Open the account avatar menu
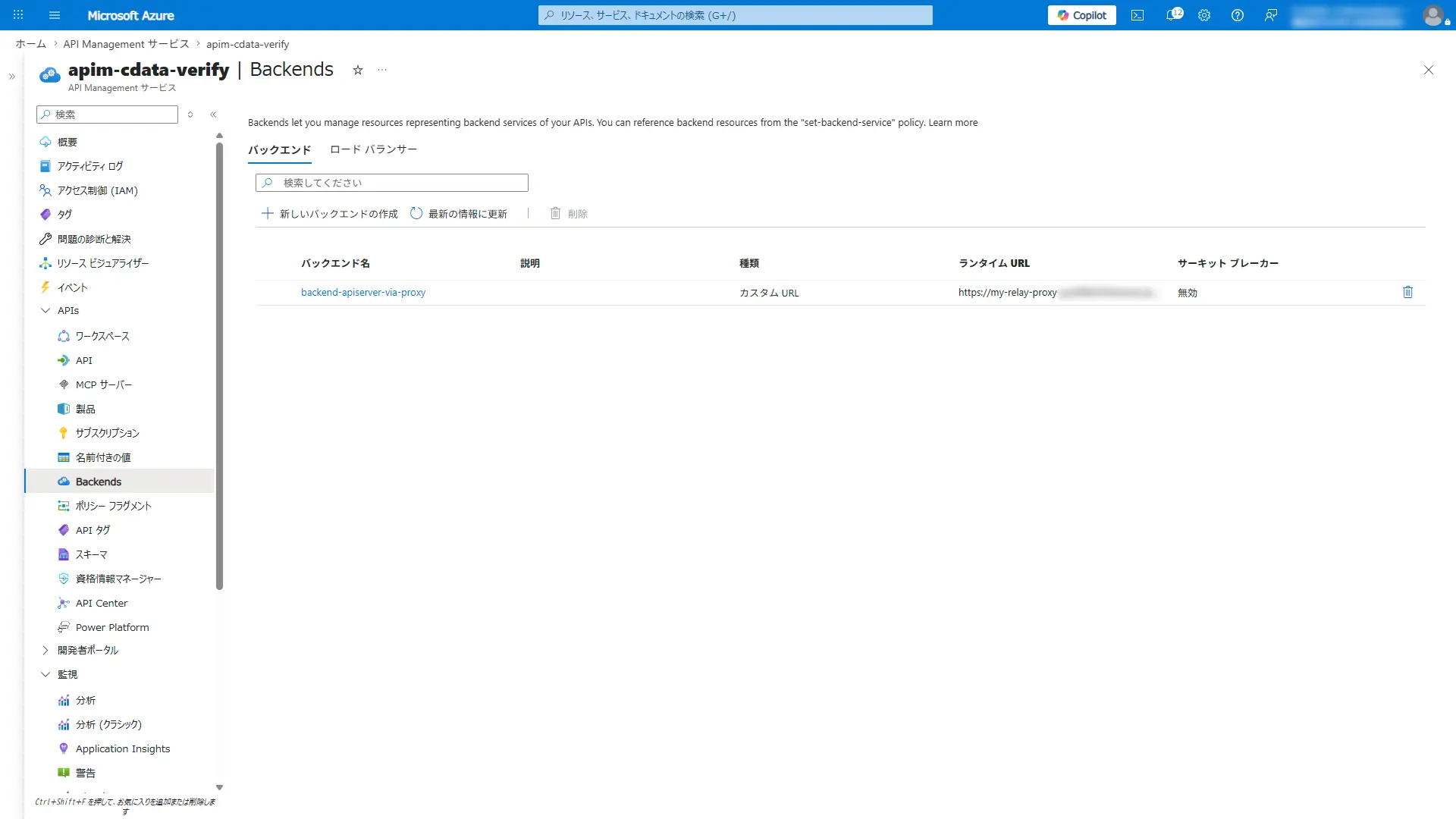This screenshot has width=1456, height=819. coord(1432,15)
